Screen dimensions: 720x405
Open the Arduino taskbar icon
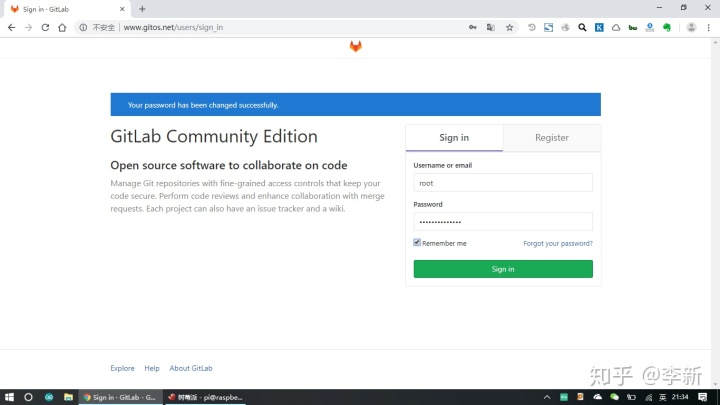point(49,397)
